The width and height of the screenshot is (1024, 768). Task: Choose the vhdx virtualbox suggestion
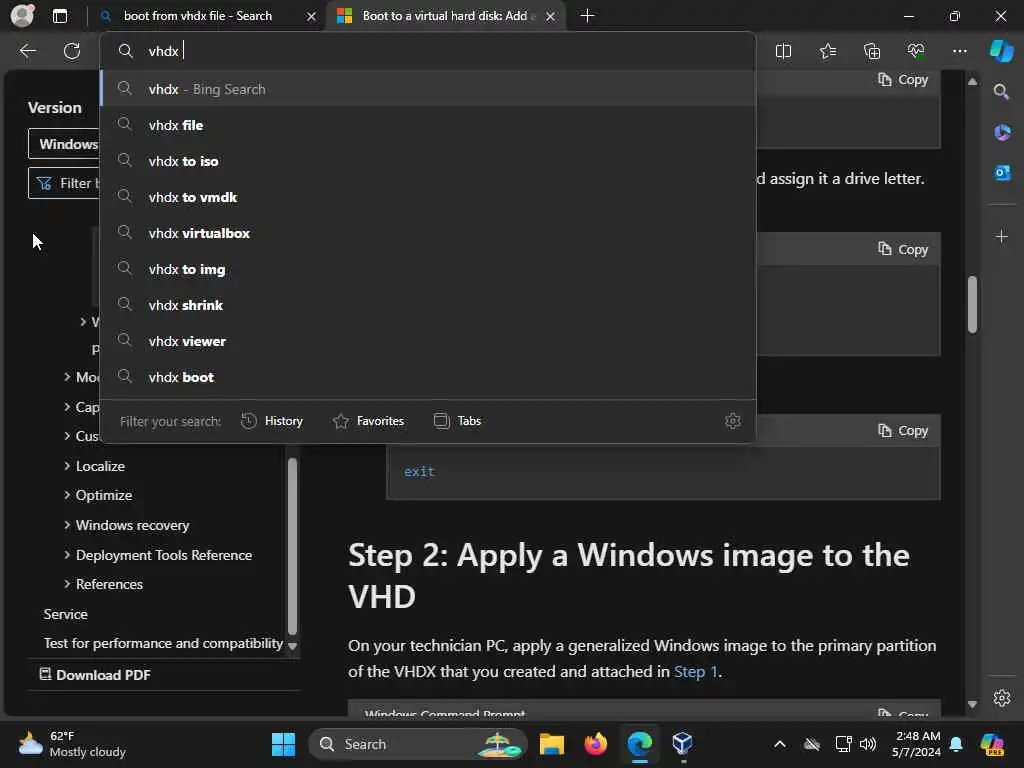click(x=428, y=232)
